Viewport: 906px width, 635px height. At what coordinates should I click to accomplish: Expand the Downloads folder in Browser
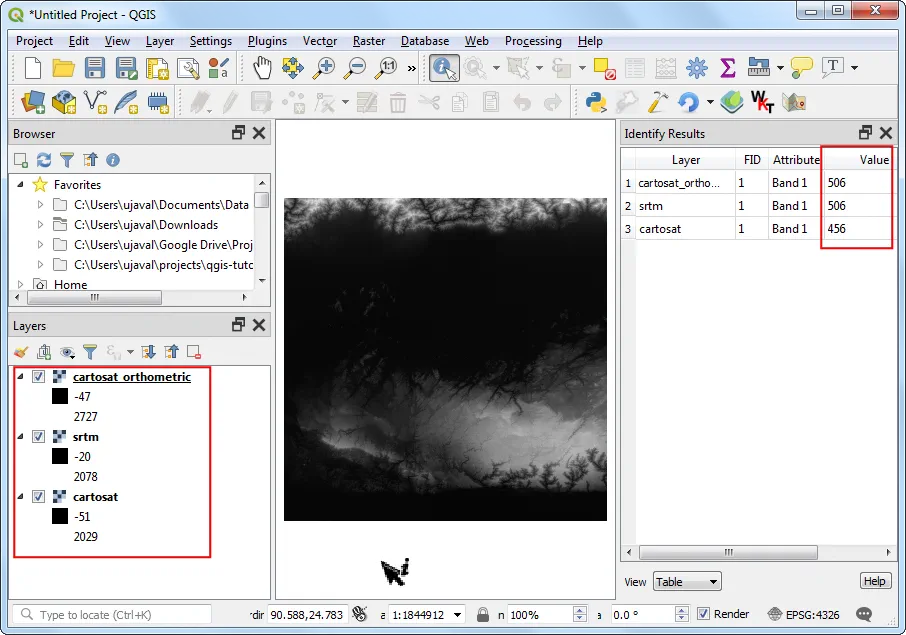click(x=40, y=224)
